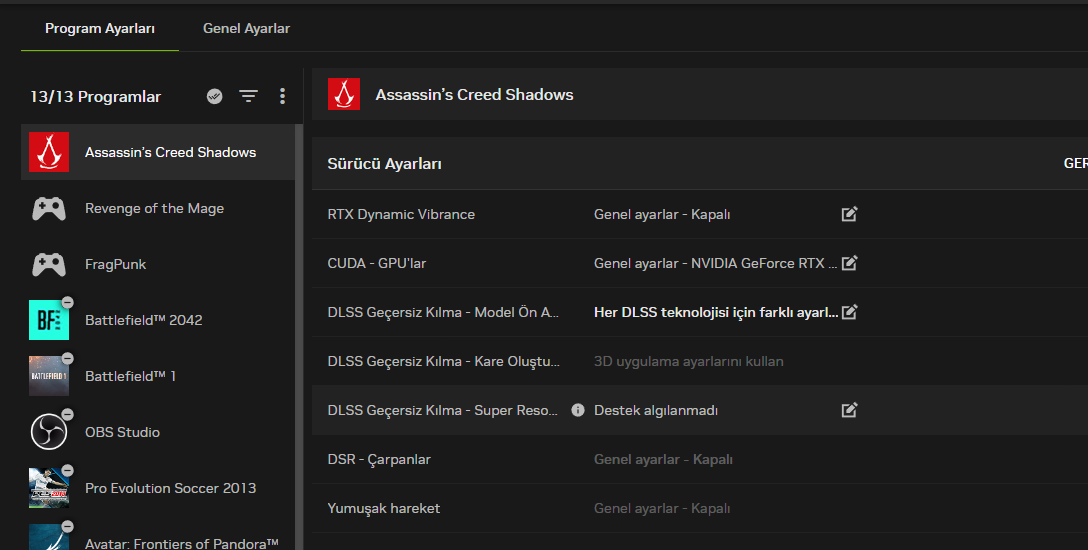Click the FragPunk gamepad icon
Image resolution: width=1088 pixels, height=550 pixels.
(49, 264)
